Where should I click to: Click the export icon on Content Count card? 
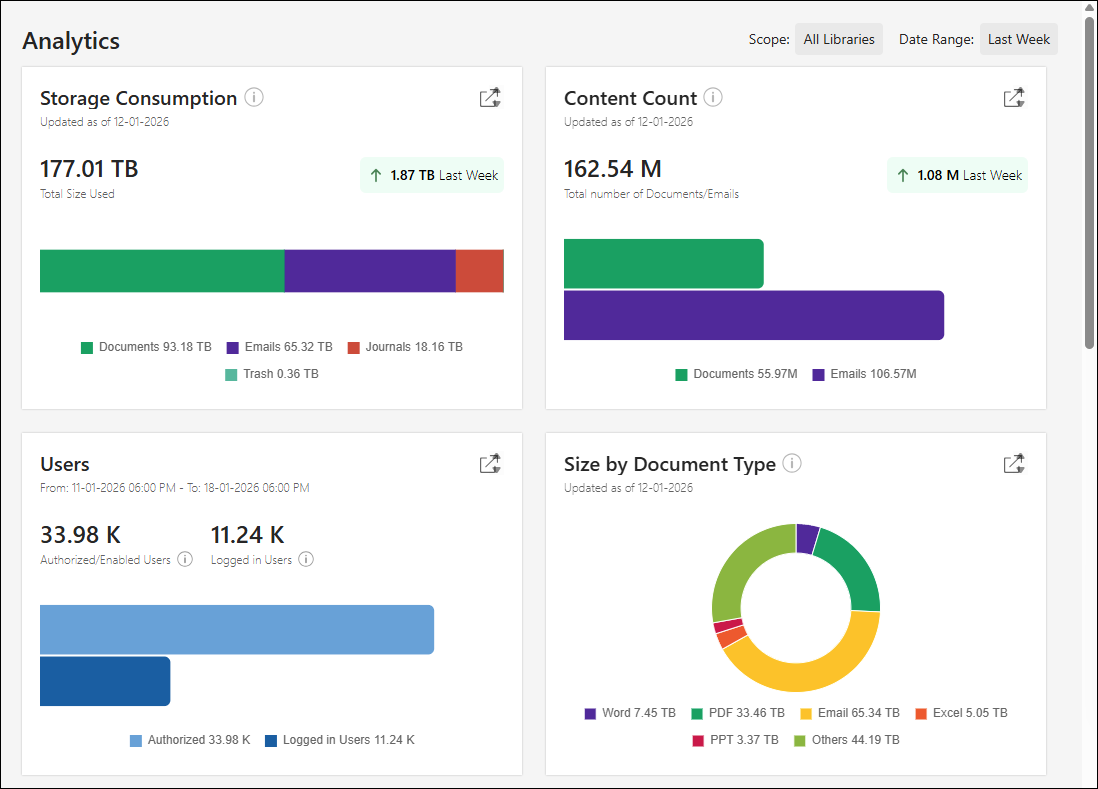(x=1014, y=97)
